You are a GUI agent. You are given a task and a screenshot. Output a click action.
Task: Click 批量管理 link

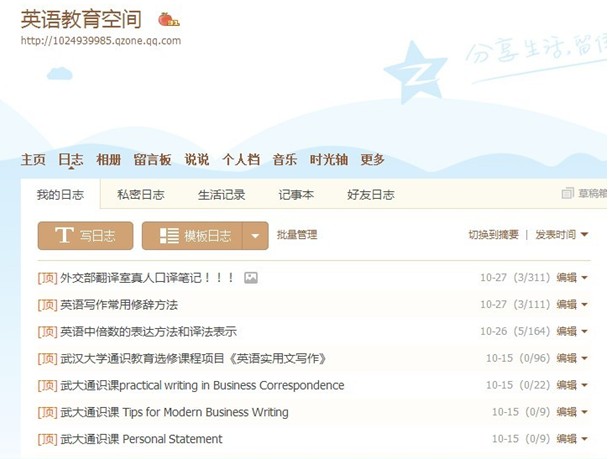(x=297, y=235)
